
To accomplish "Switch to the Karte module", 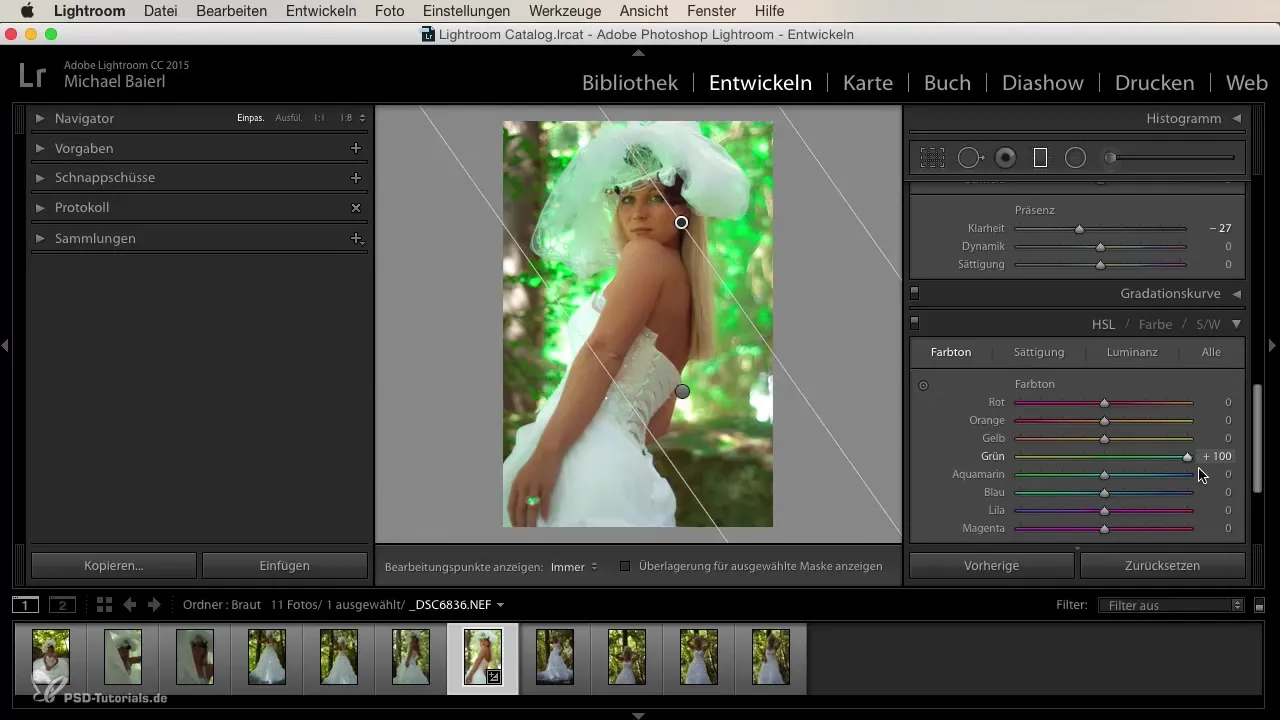I will (868, 83).
